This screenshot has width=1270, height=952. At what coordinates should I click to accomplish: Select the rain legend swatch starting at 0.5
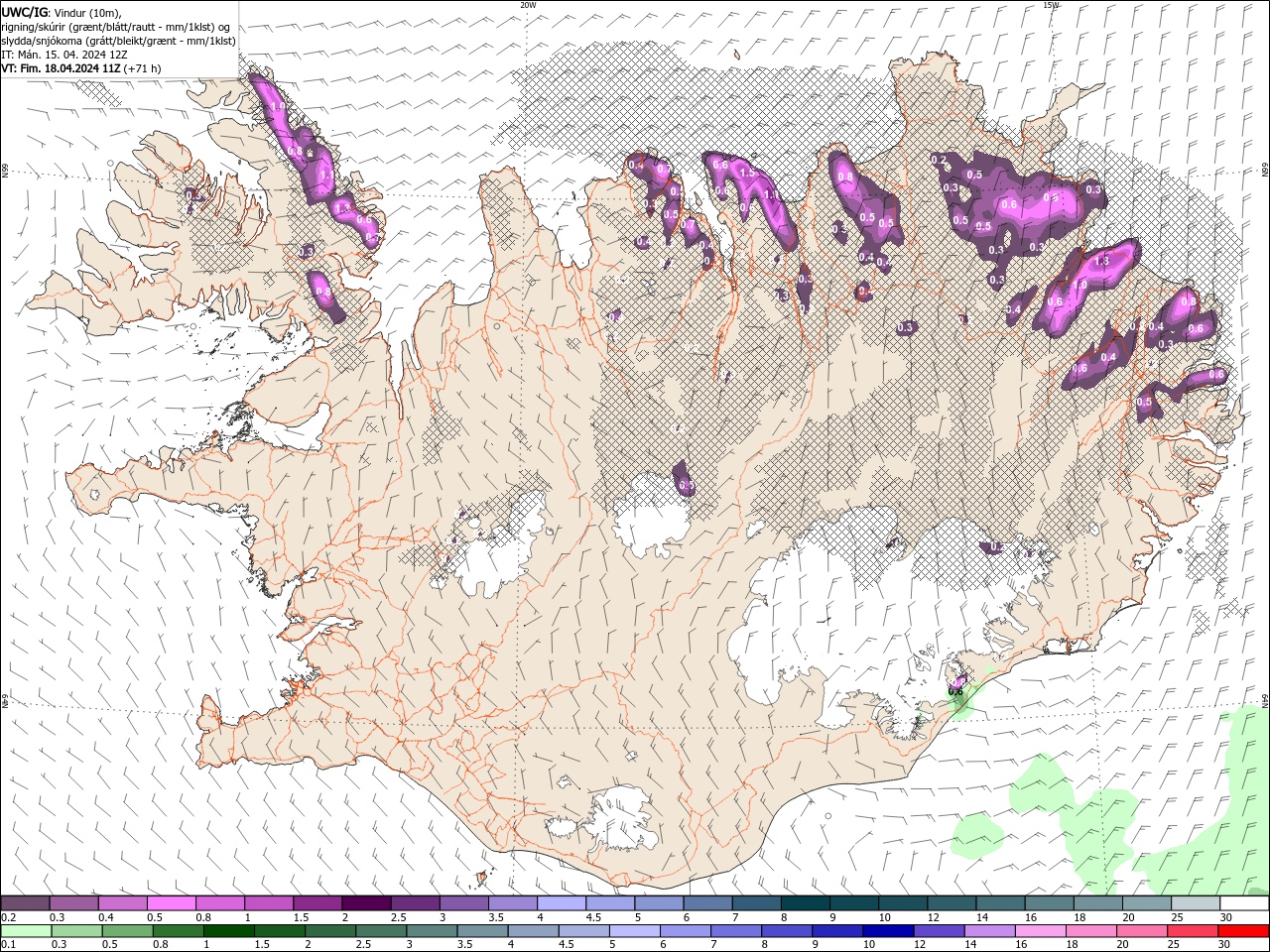coord(126,931)
